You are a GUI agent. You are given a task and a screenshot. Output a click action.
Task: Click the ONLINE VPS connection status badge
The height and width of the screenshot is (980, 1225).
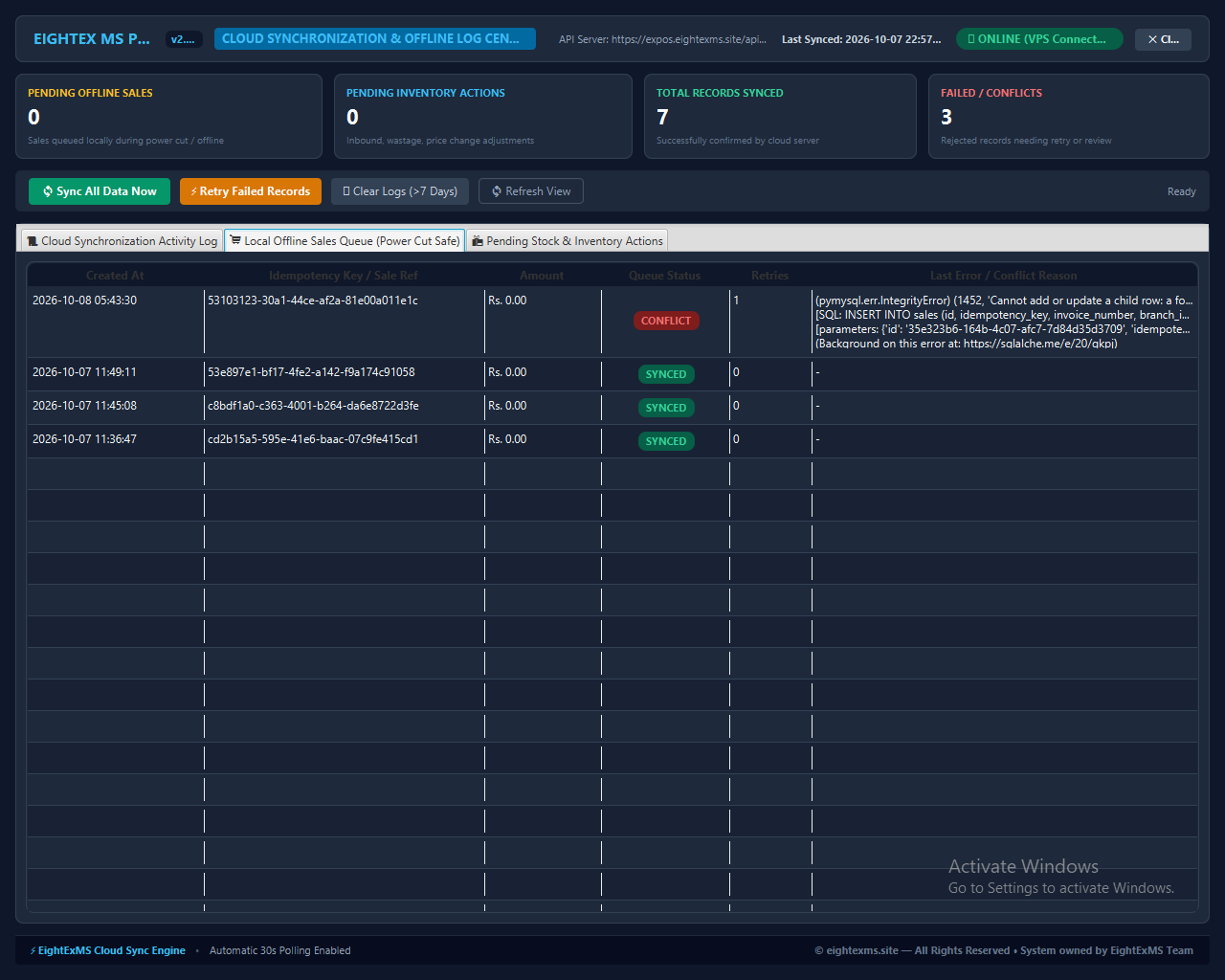(1039, 39)
